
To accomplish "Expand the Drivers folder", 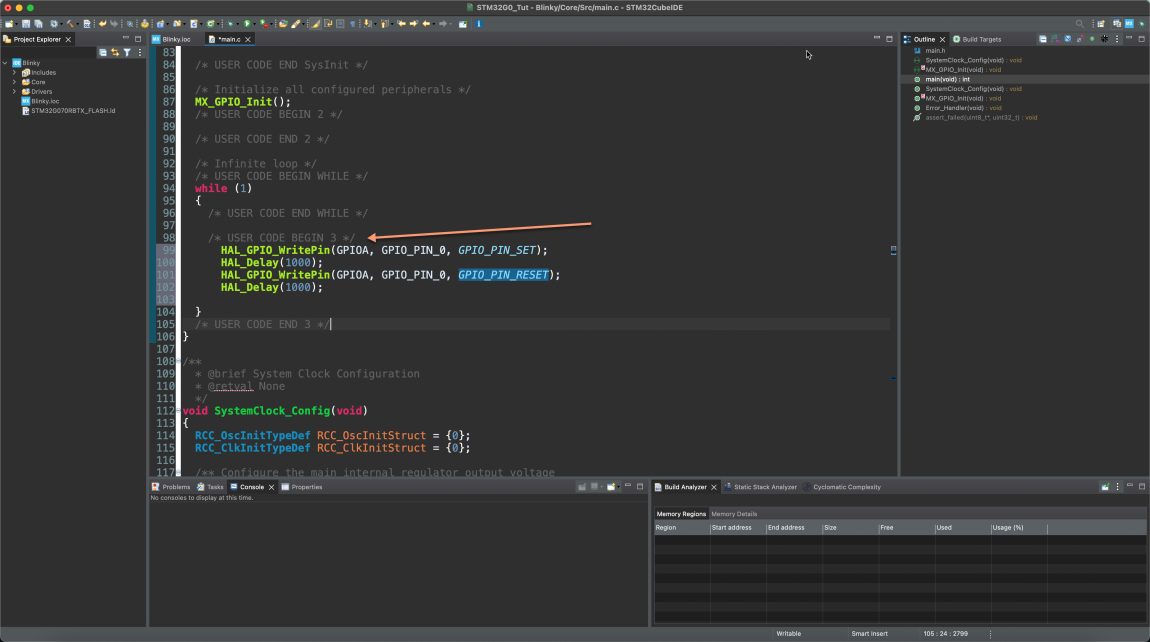I will (14, 92).
